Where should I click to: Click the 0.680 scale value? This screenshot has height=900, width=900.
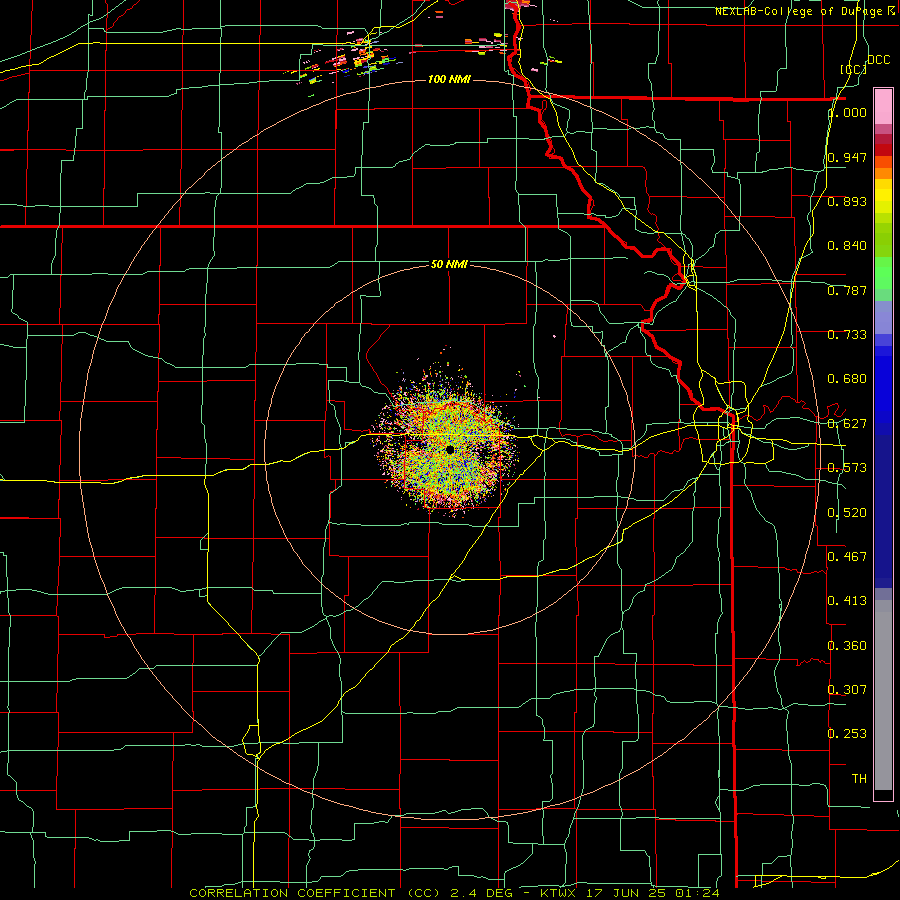[847, 379]
